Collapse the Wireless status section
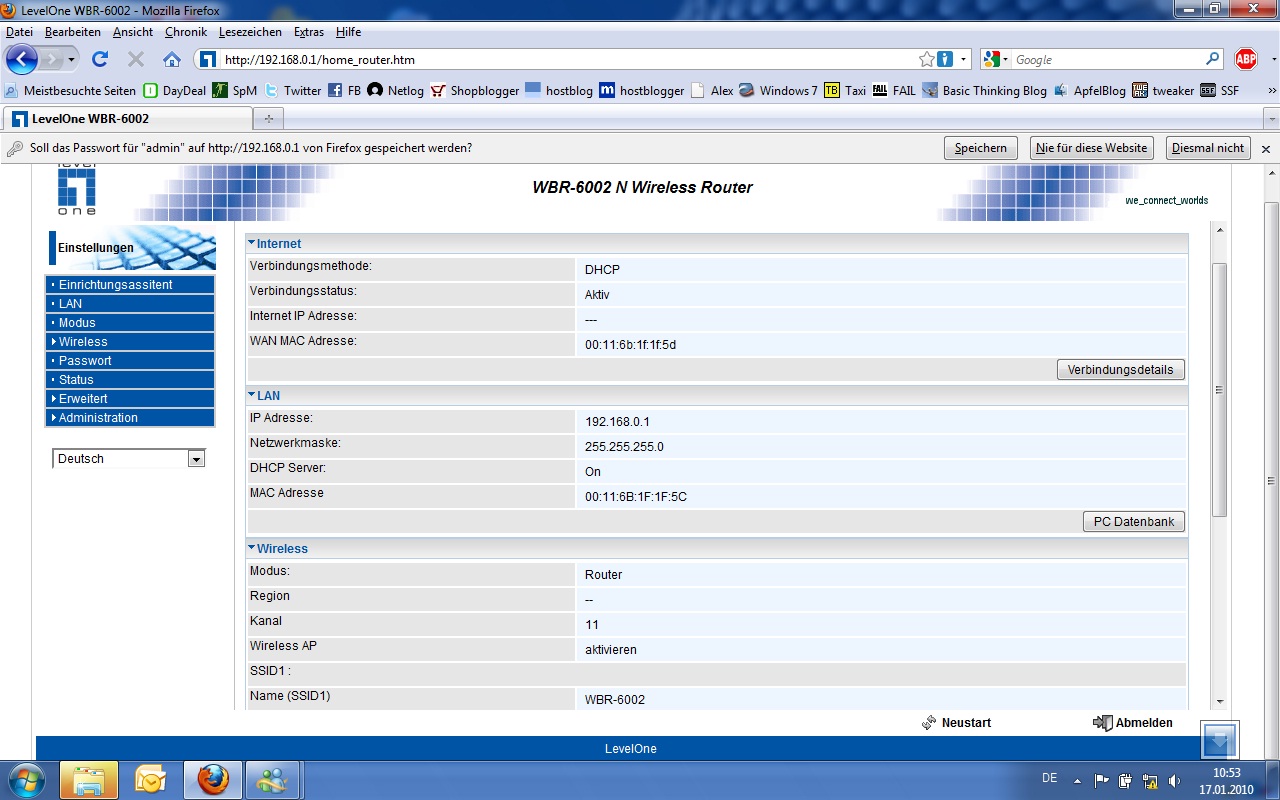This screenshot has width=1280, height=800. pyautogui.click(x=279, y=549)
